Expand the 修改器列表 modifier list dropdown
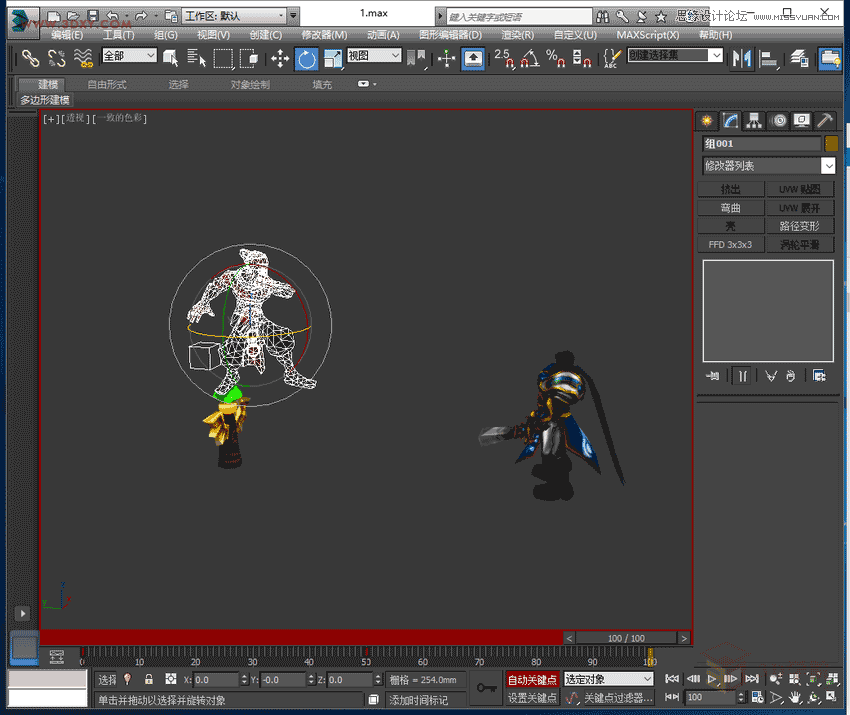850x715 pixels. [828, 166]
